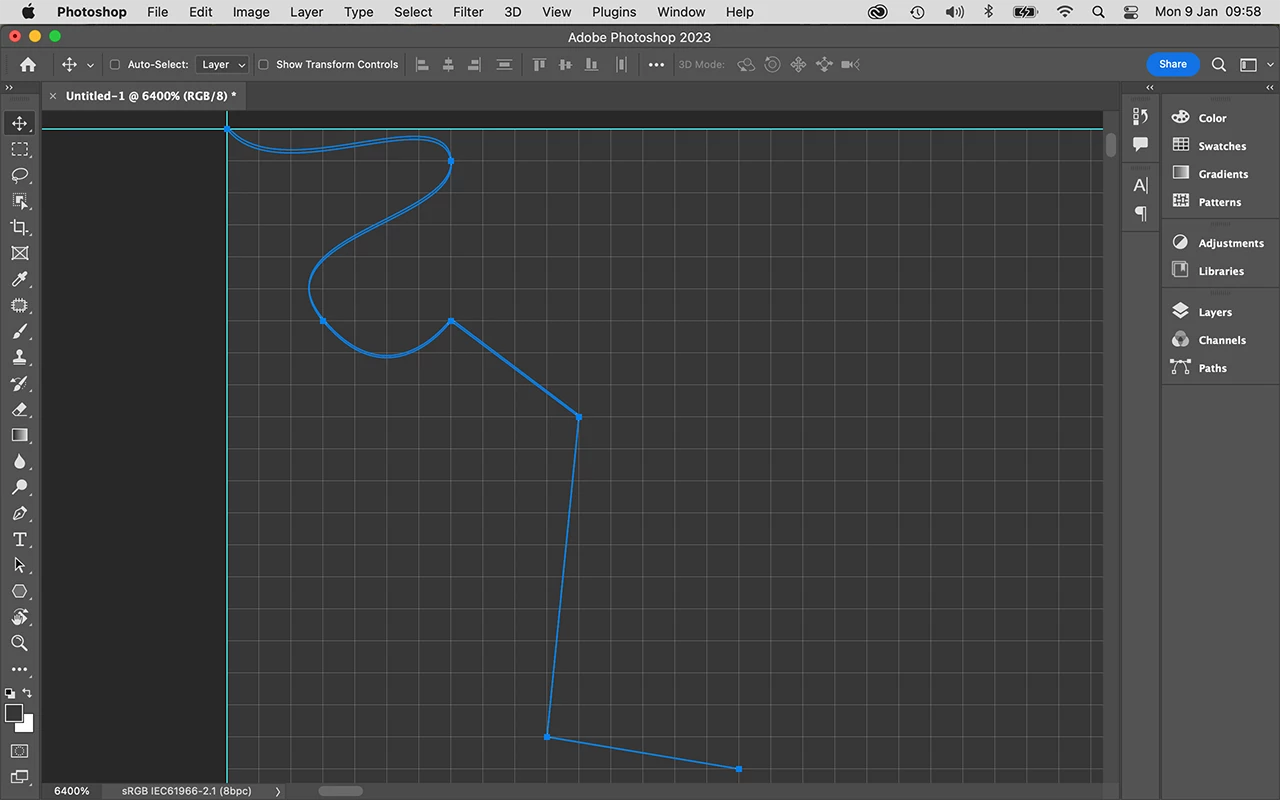Open Edit Toolbar three-dots in tools panel
Screen dimensions: 1280x800
(19, 669)
